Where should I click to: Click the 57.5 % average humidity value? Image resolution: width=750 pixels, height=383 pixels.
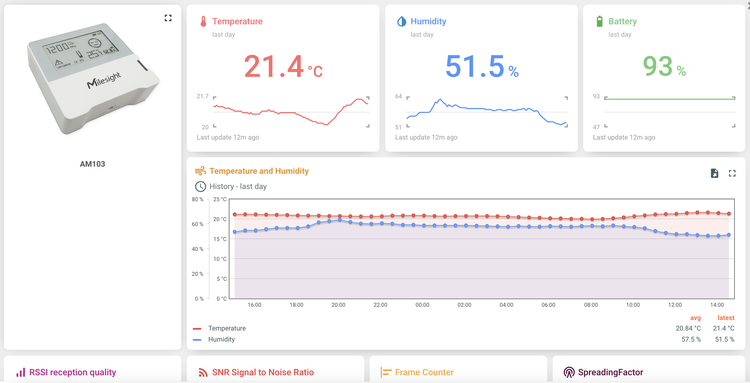pos(691,339)
